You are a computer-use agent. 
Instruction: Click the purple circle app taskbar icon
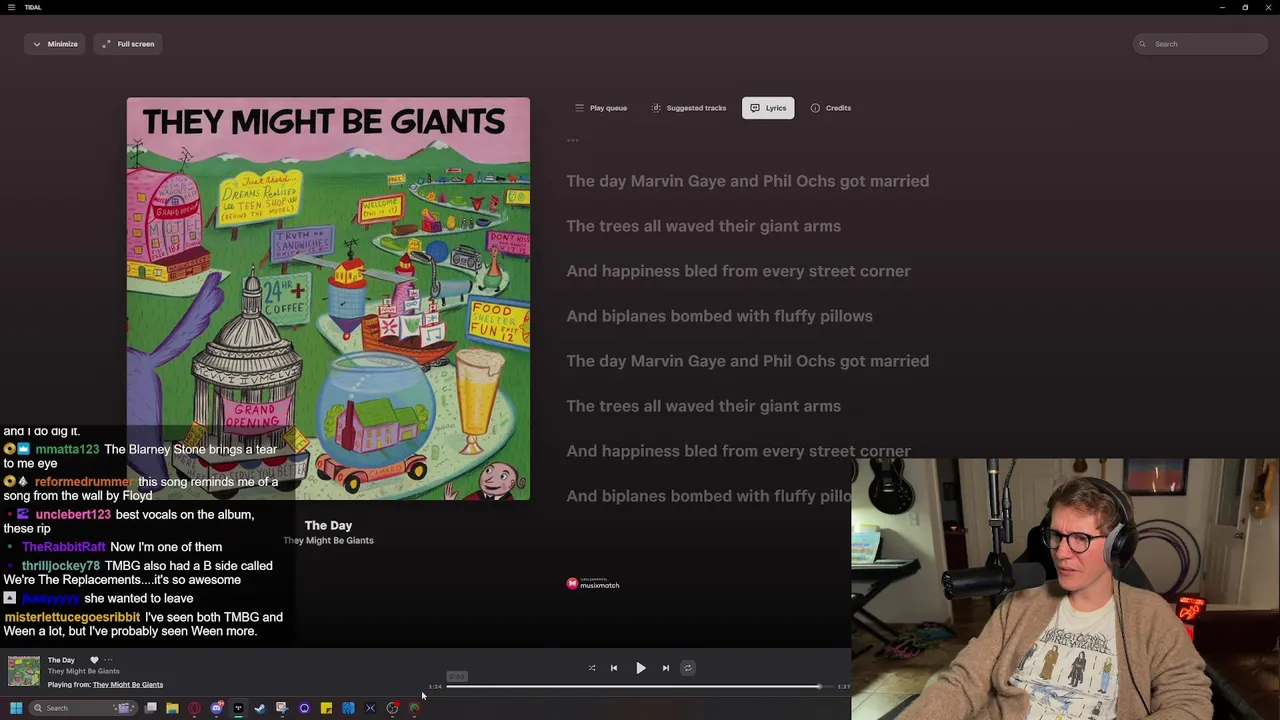(x=304, y=708)
